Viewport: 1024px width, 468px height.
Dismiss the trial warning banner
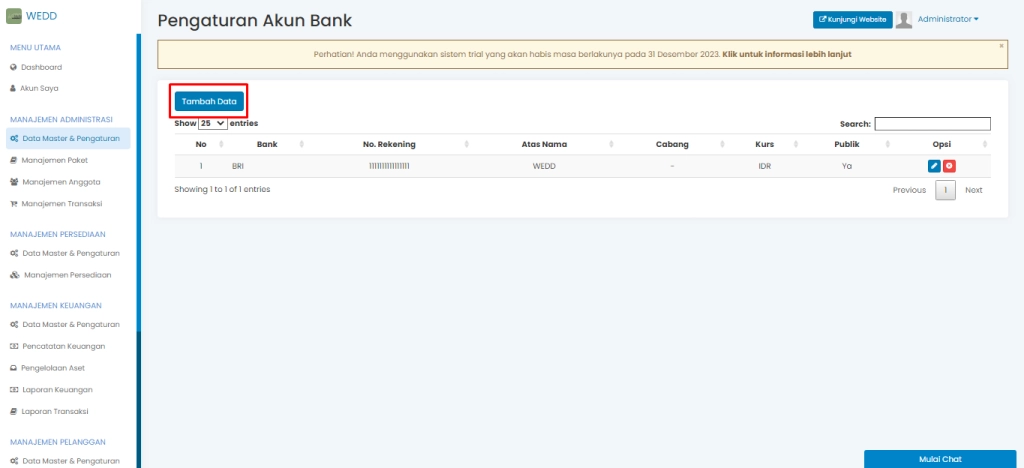[1001, 46]
